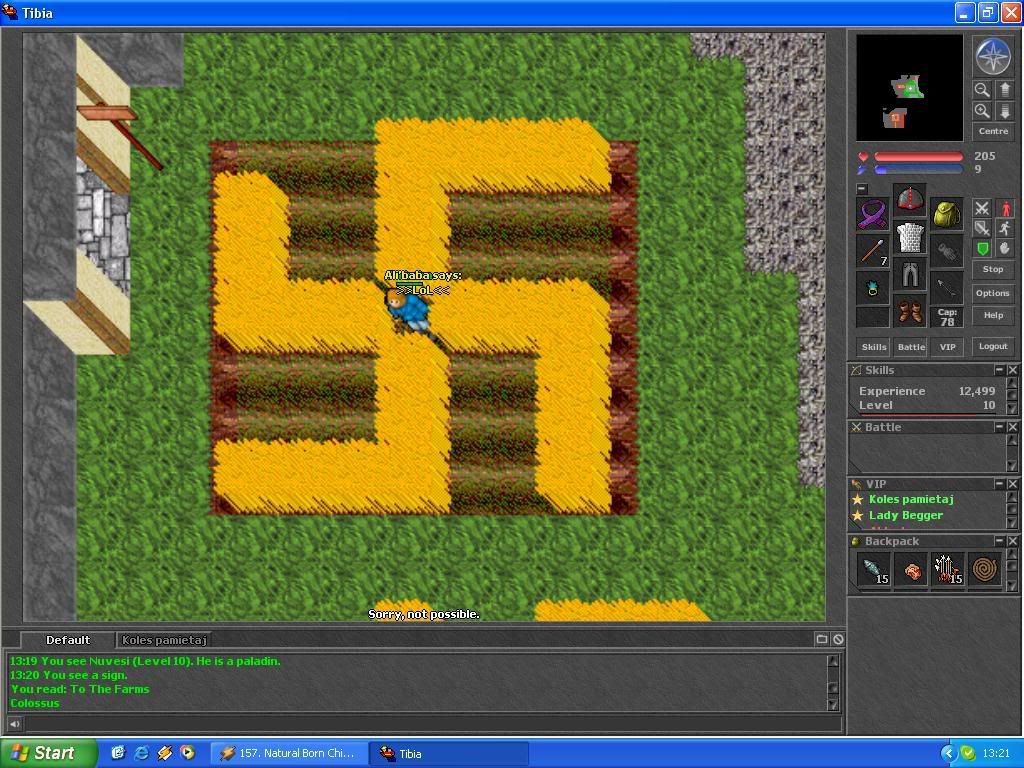Select the coiled rope in Backpack
1024x768 pixels.
[985, 569]
